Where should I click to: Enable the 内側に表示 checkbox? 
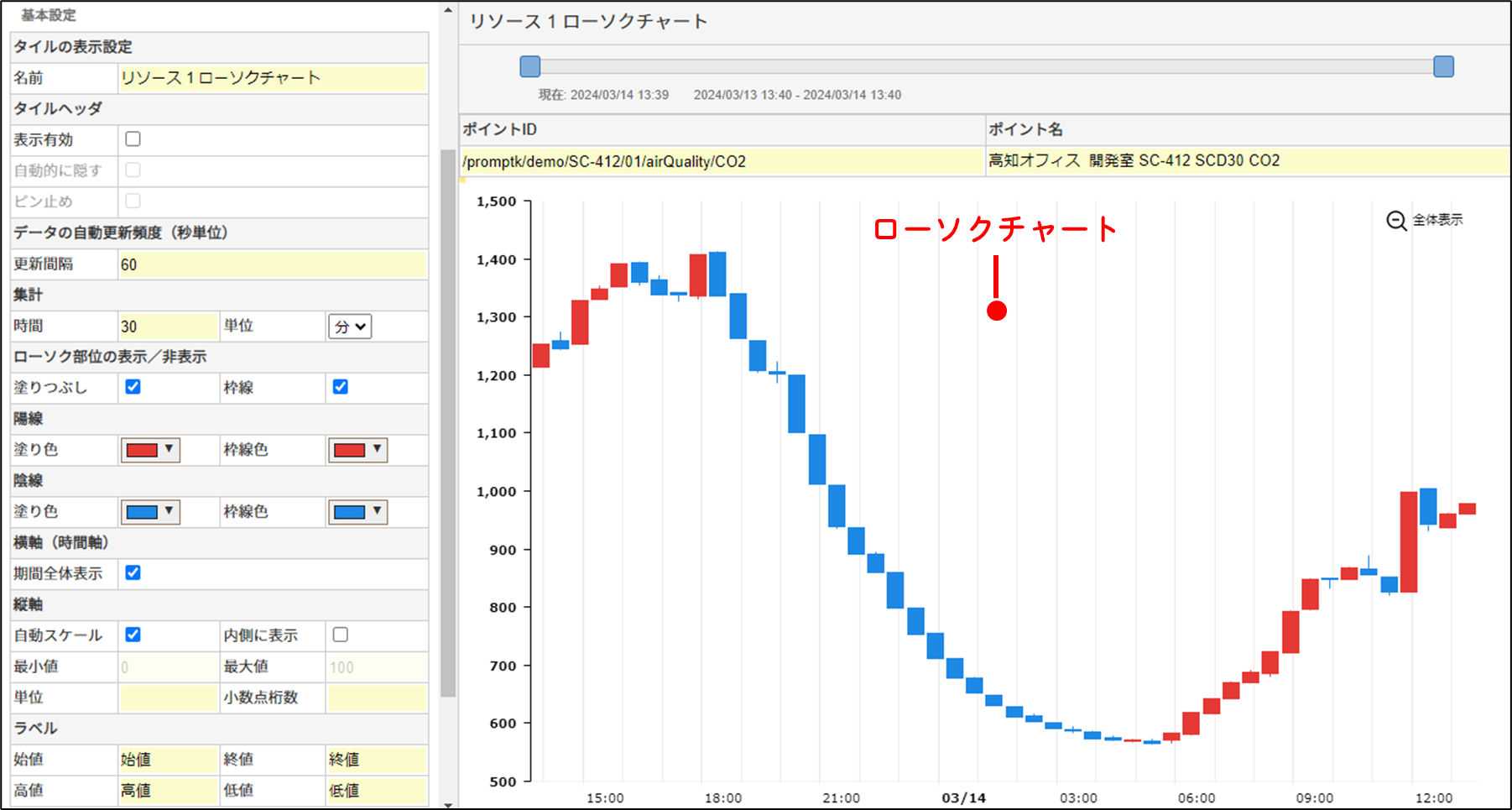(x=340, y=635)
